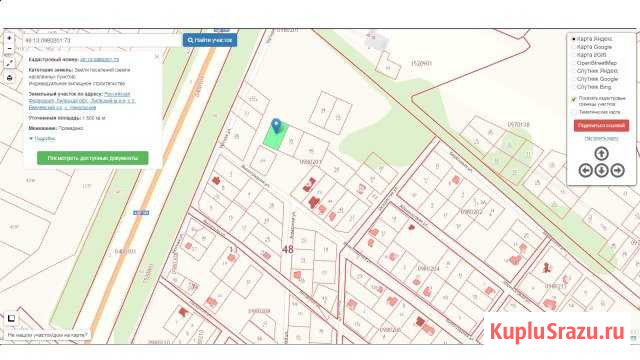Click the green Посмотреть доступные документы button
The width and height of the screenshot is (640, 360).
(x=93, y=158)
